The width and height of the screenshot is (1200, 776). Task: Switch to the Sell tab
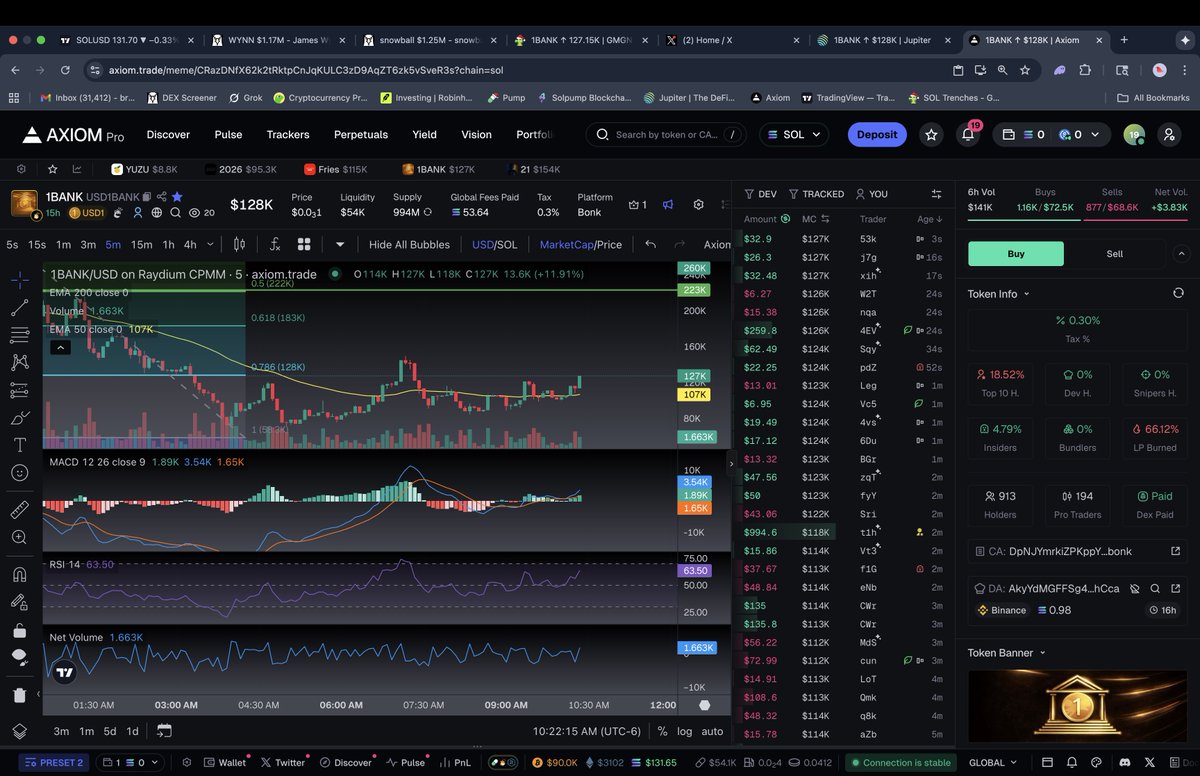pyautogui.click(x=1114, y=254)
